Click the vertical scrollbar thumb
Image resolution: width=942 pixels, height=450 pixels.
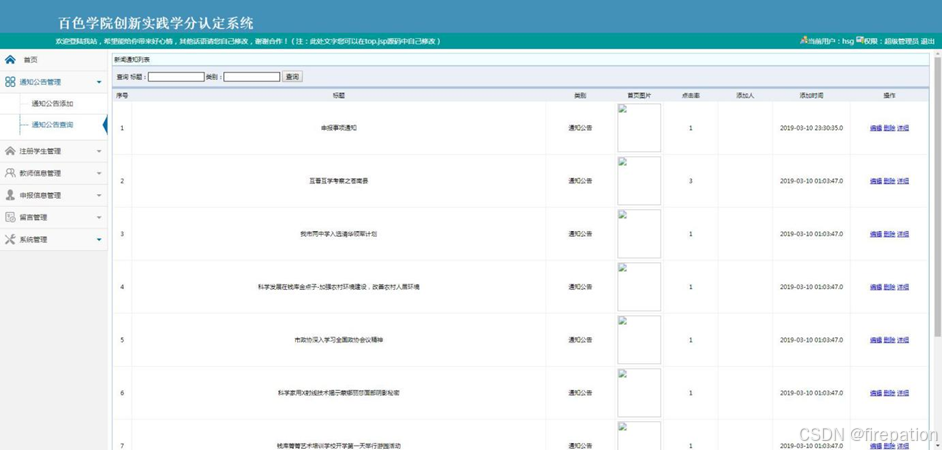click(937, 198)
